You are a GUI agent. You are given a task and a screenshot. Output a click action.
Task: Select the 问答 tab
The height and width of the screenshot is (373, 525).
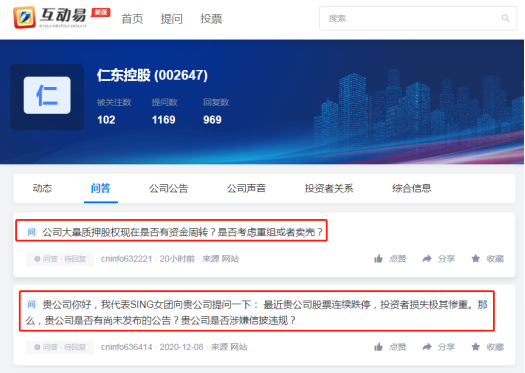100,188
